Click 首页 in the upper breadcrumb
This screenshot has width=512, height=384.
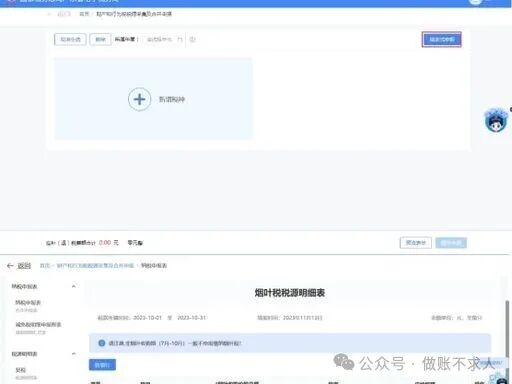pyautogui.click(x=84, y=14)
